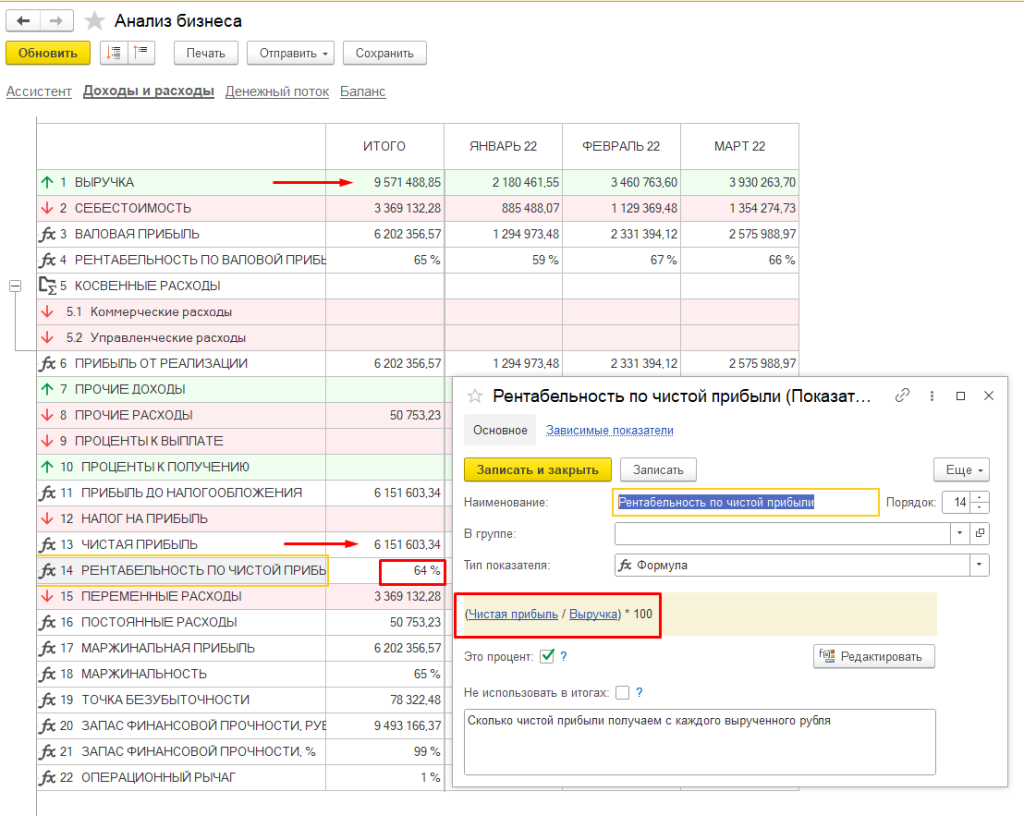Open the В группе dropdown list
Screen dimensions: 1024x816
[959, 533]
